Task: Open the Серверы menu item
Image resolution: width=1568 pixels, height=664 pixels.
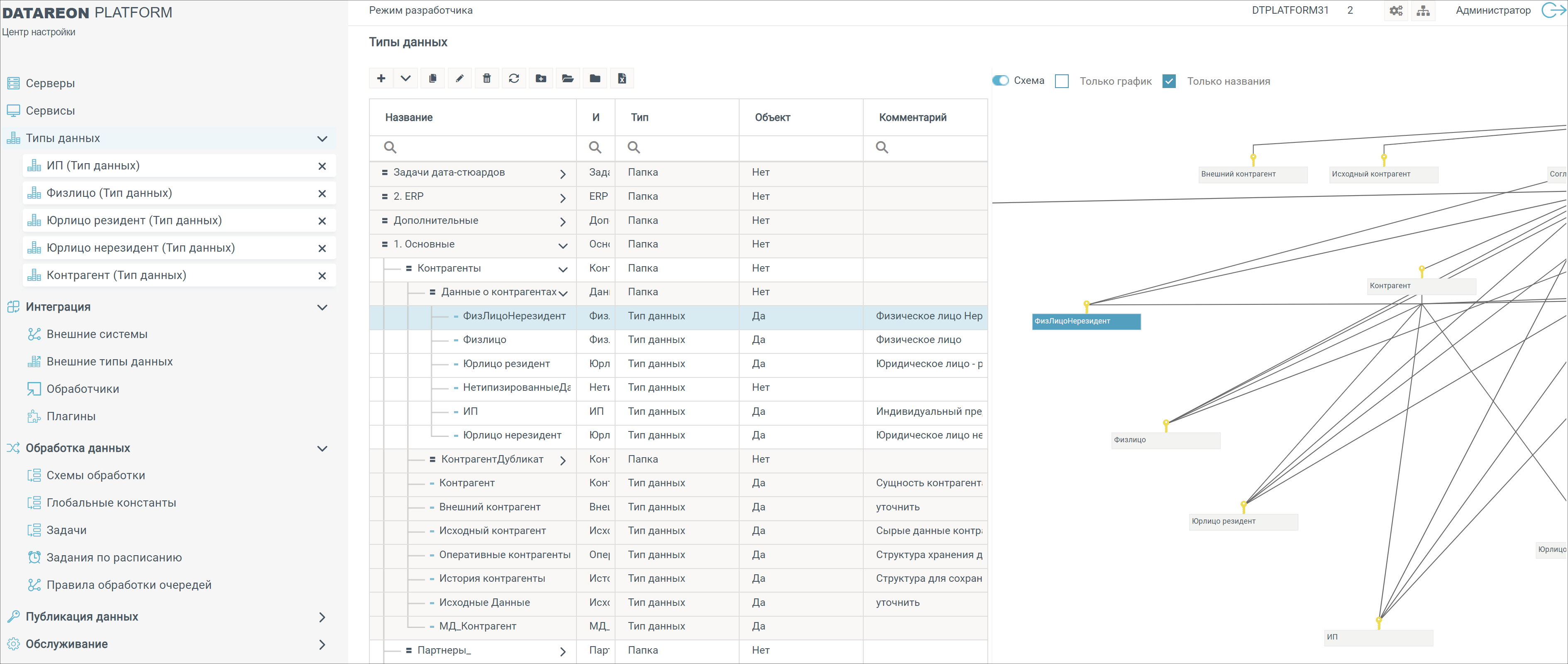Action: pos(50,83)
